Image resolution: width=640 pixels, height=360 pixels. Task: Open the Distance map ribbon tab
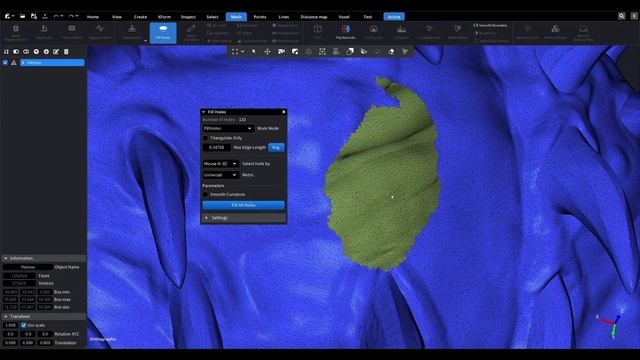[x=314, y=17]
